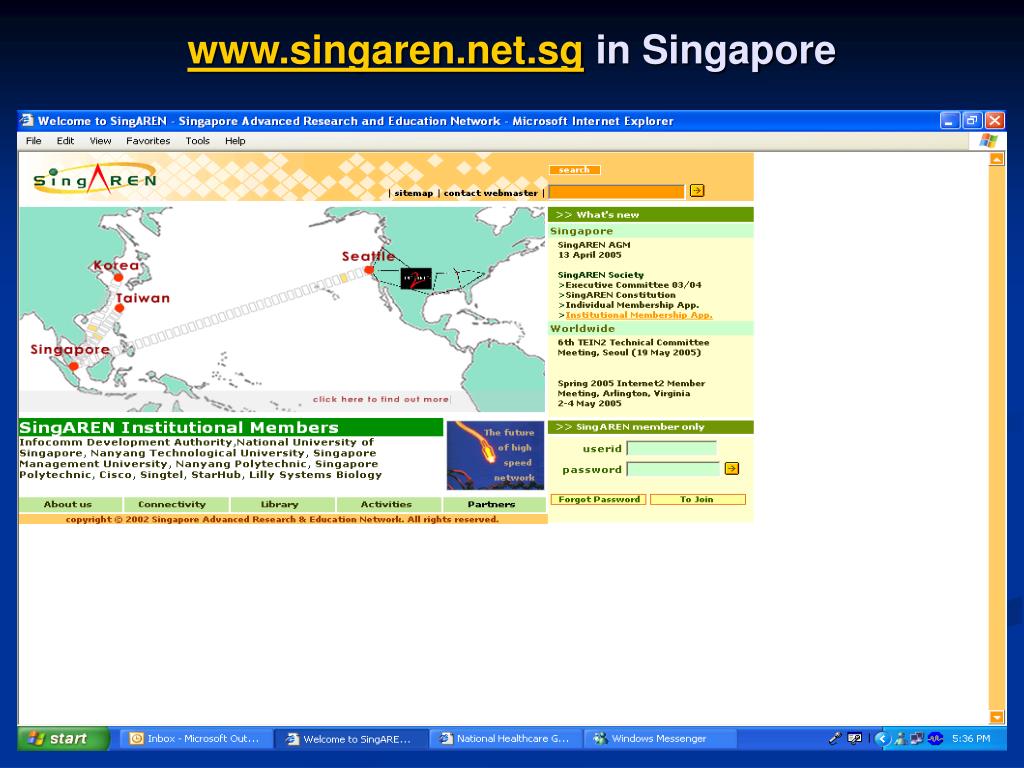This screenshot has height=768, width=1024.
Task: Click the search label above search field
Action: (x=574, y=170)
